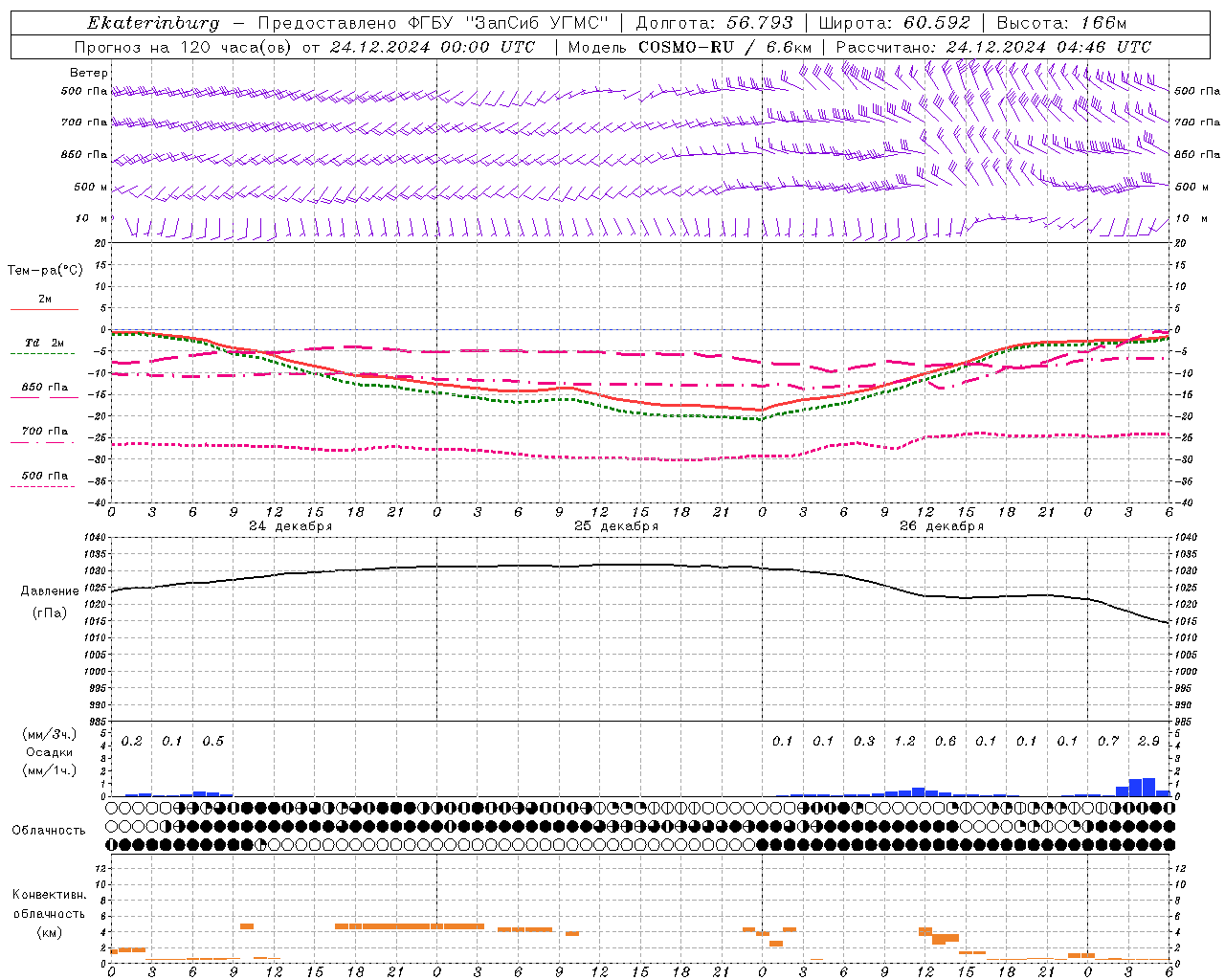Click the 'Рассчитано: 24.12.2024 04:46 UTC' timestamp
Image resolution: width=1225 pixels, height=980 pixels.
point(993,47)
